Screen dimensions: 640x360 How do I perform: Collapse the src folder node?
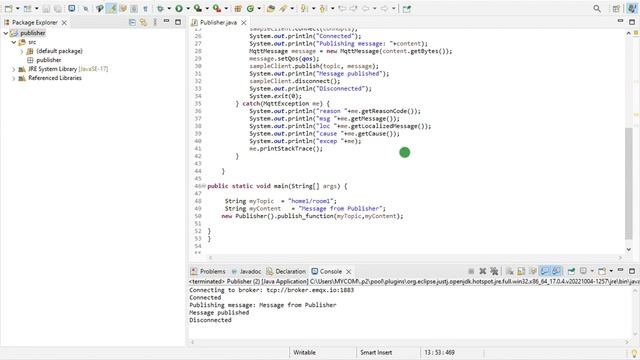click(14, 42)
